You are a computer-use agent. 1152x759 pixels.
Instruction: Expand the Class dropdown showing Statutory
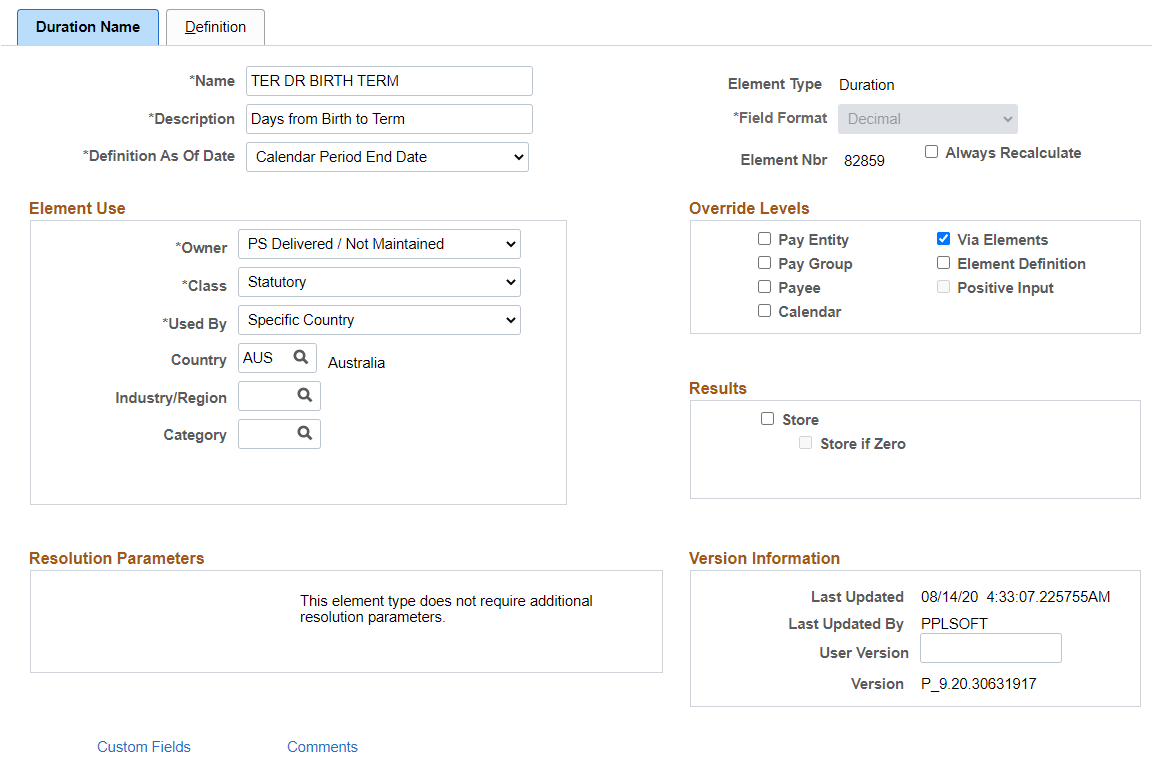tap(379, 282)
